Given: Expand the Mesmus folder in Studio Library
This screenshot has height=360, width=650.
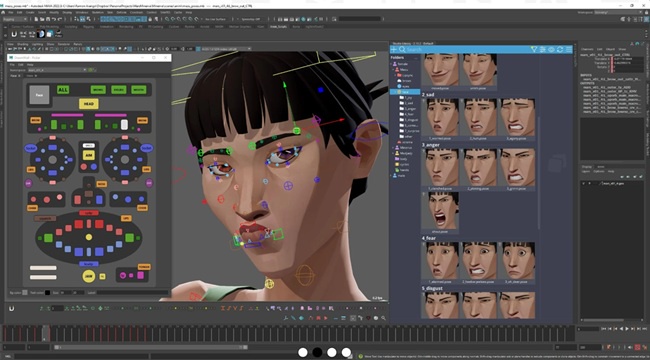Looking at the screenshot, I should pyautogui.click(x=394, y=148).
